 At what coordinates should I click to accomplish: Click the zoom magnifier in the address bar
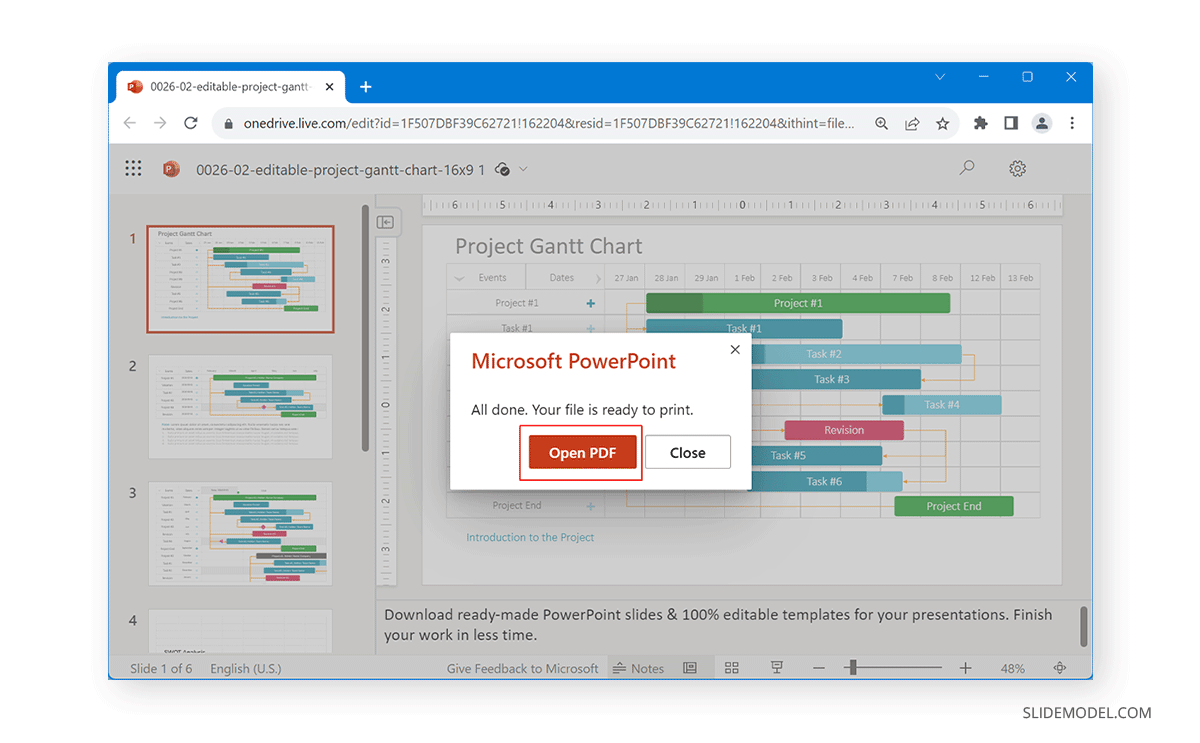pyautogui.click(x=882, y=123)
